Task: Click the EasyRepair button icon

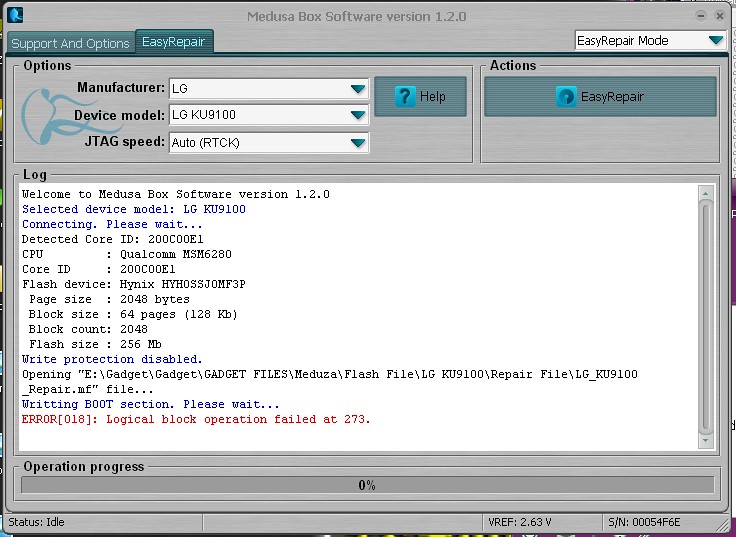Action: point(566,97)
